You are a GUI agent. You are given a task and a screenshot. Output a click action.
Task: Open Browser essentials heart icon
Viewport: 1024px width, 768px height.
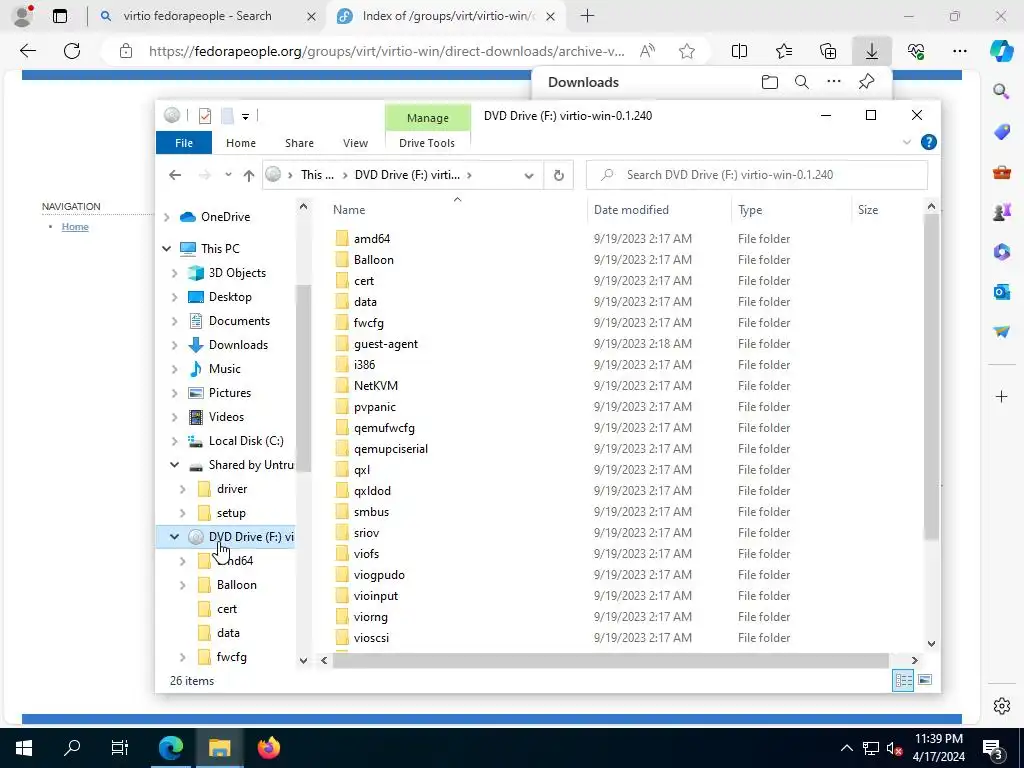click(x=916, y=51)
